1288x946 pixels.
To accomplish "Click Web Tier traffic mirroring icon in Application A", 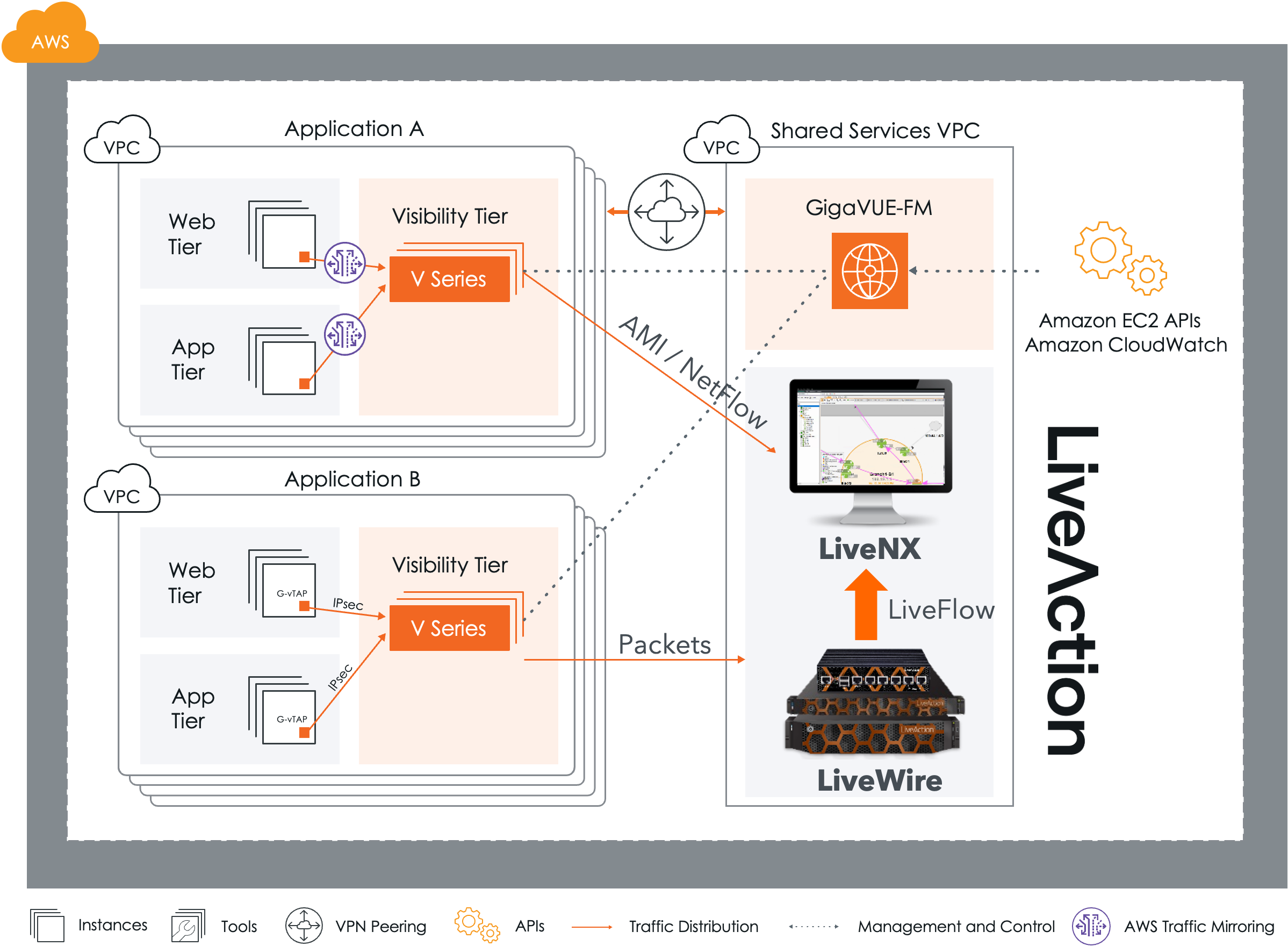I will 344,263.
